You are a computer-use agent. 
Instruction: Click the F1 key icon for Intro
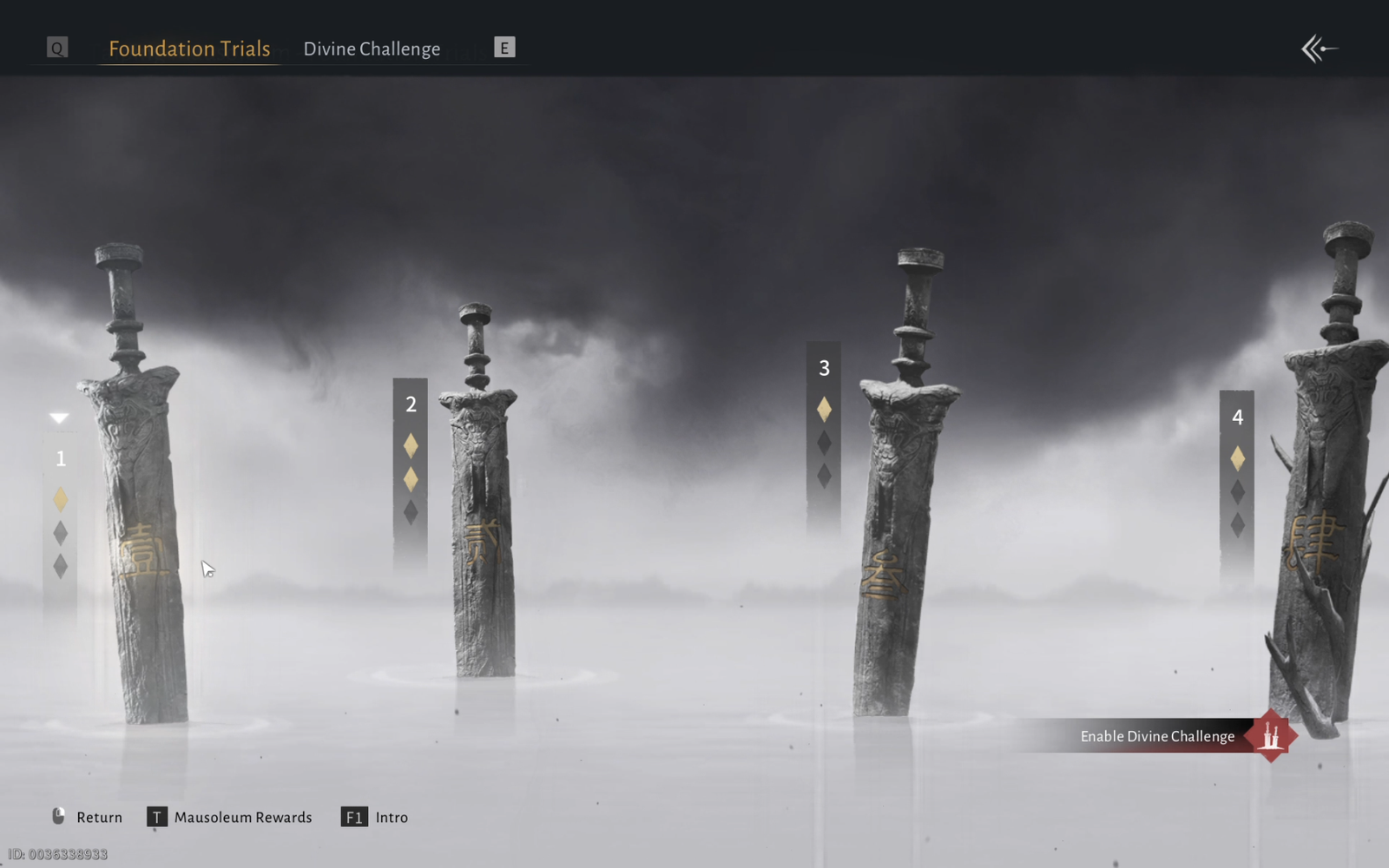[354, 818]
